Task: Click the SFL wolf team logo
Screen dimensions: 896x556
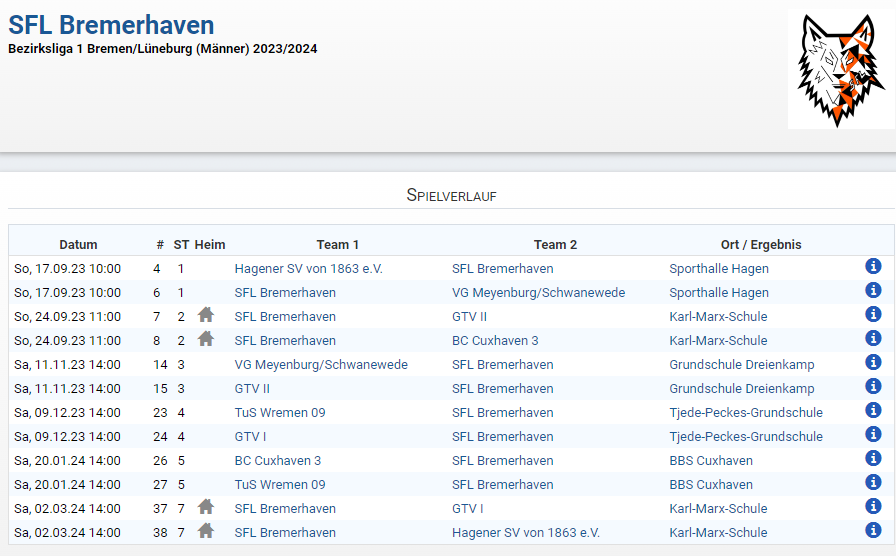Action: click(841, 69)
